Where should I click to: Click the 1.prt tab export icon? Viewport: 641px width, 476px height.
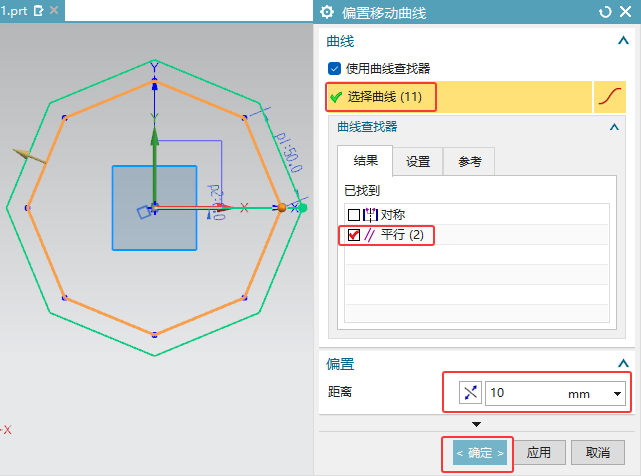pos(38,11)
